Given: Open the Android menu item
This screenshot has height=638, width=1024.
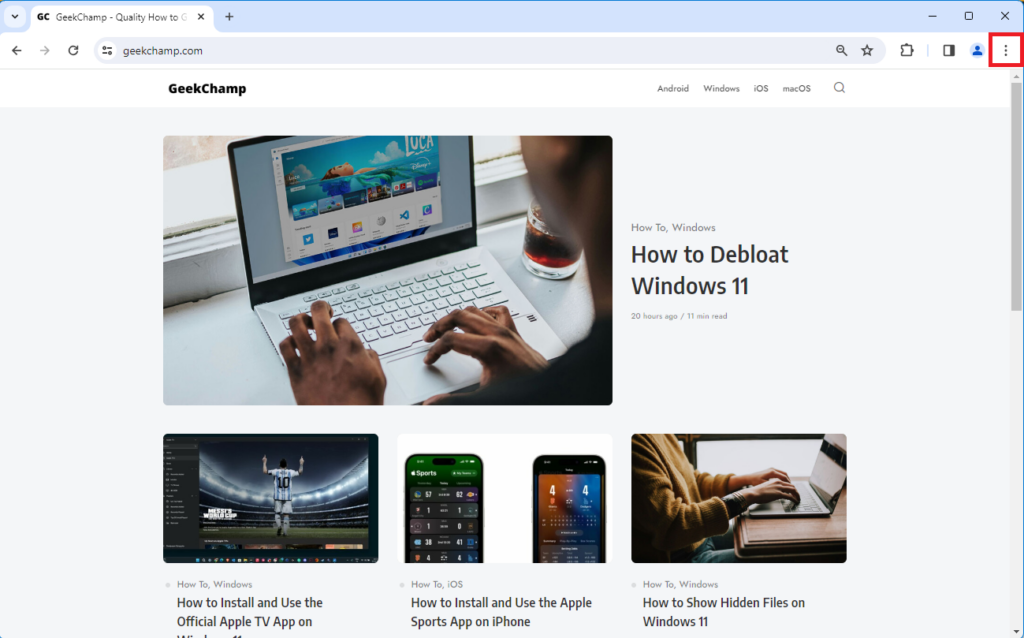Looking at the screenshot, I should [x=673, y=88].
